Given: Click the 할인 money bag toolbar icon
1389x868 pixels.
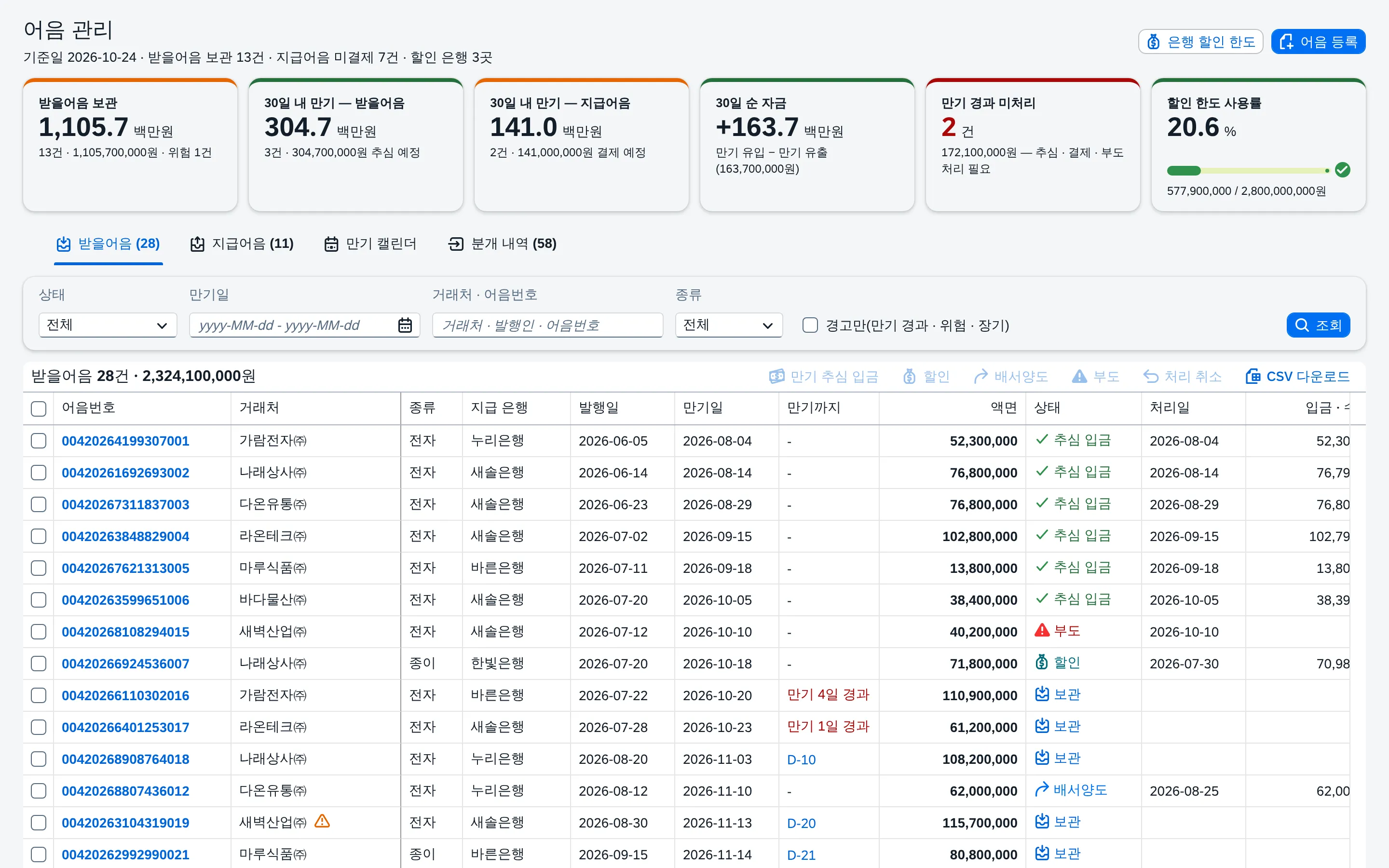Looking at the screenshot, I should [909, 377].
